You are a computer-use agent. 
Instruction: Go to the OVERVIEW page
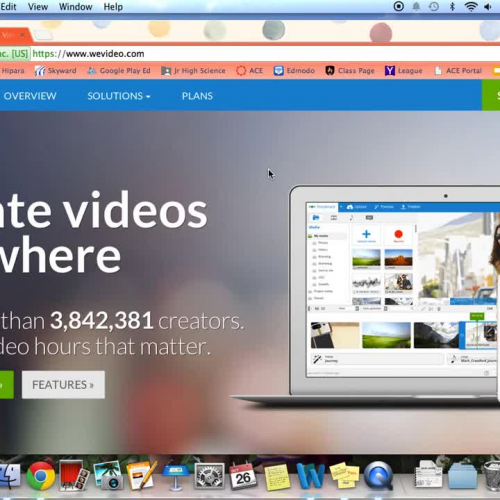click(30, 96)
